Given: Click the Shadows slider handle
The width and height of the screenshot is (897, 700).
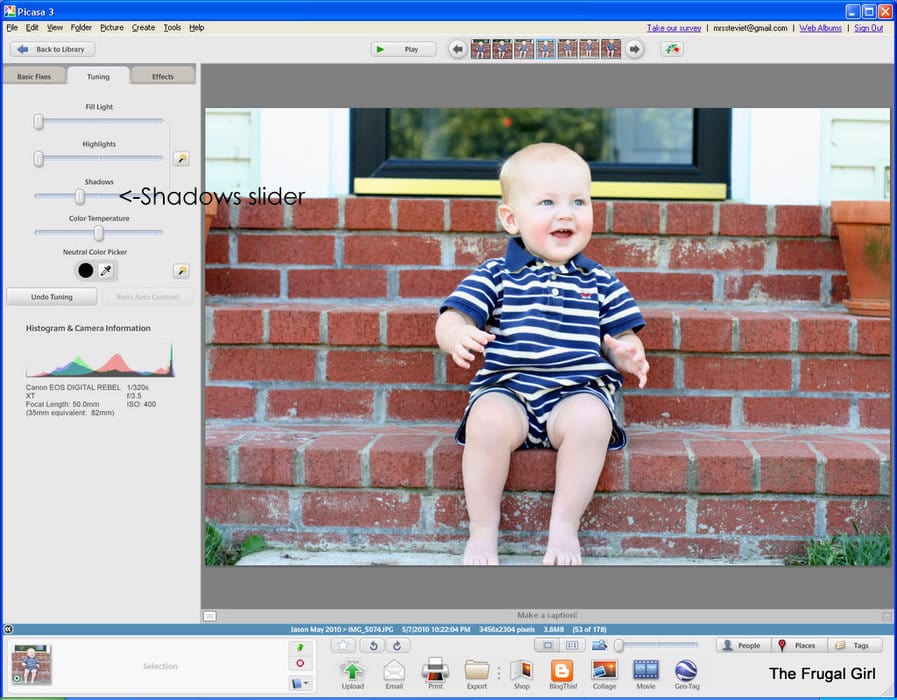Looking at the screenshot, I should (79, 197).
